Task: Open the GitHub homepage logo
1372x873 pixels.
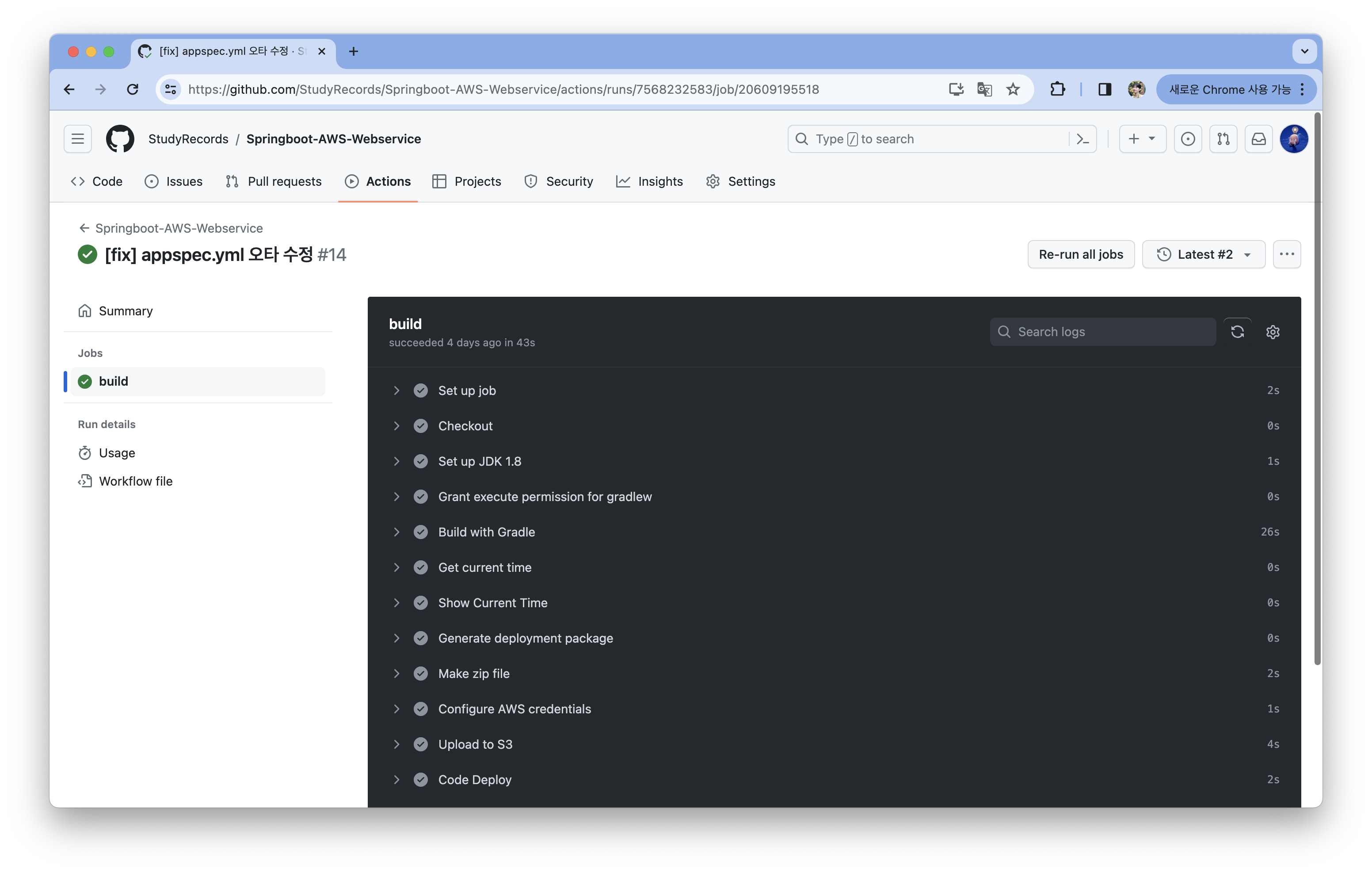Action: pos(120,138)
